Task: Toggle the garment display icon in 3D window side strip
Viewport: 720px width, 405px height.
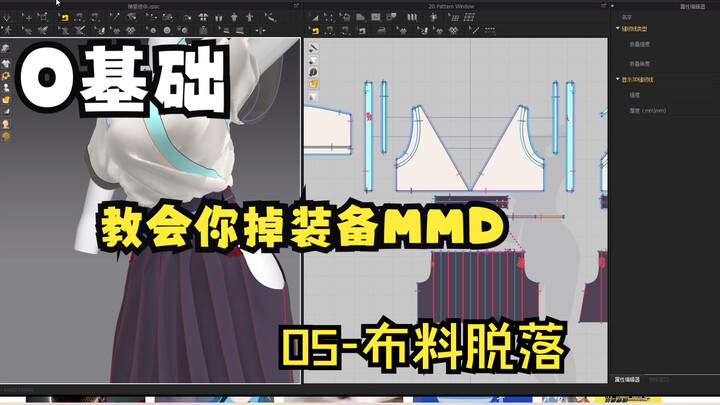Action: coord(6,64)
